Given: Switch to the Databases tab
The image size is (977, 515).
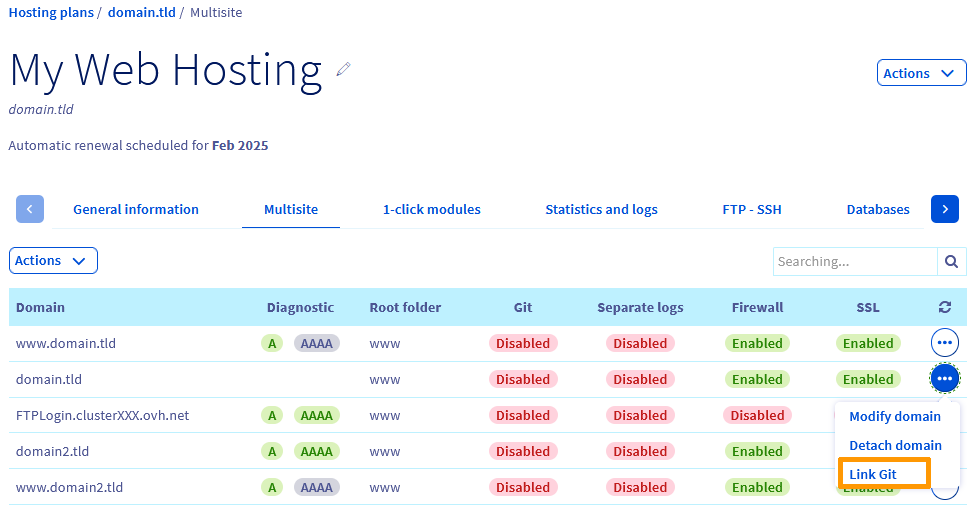Looking at the screenshot, I should (x=878, y=209).
